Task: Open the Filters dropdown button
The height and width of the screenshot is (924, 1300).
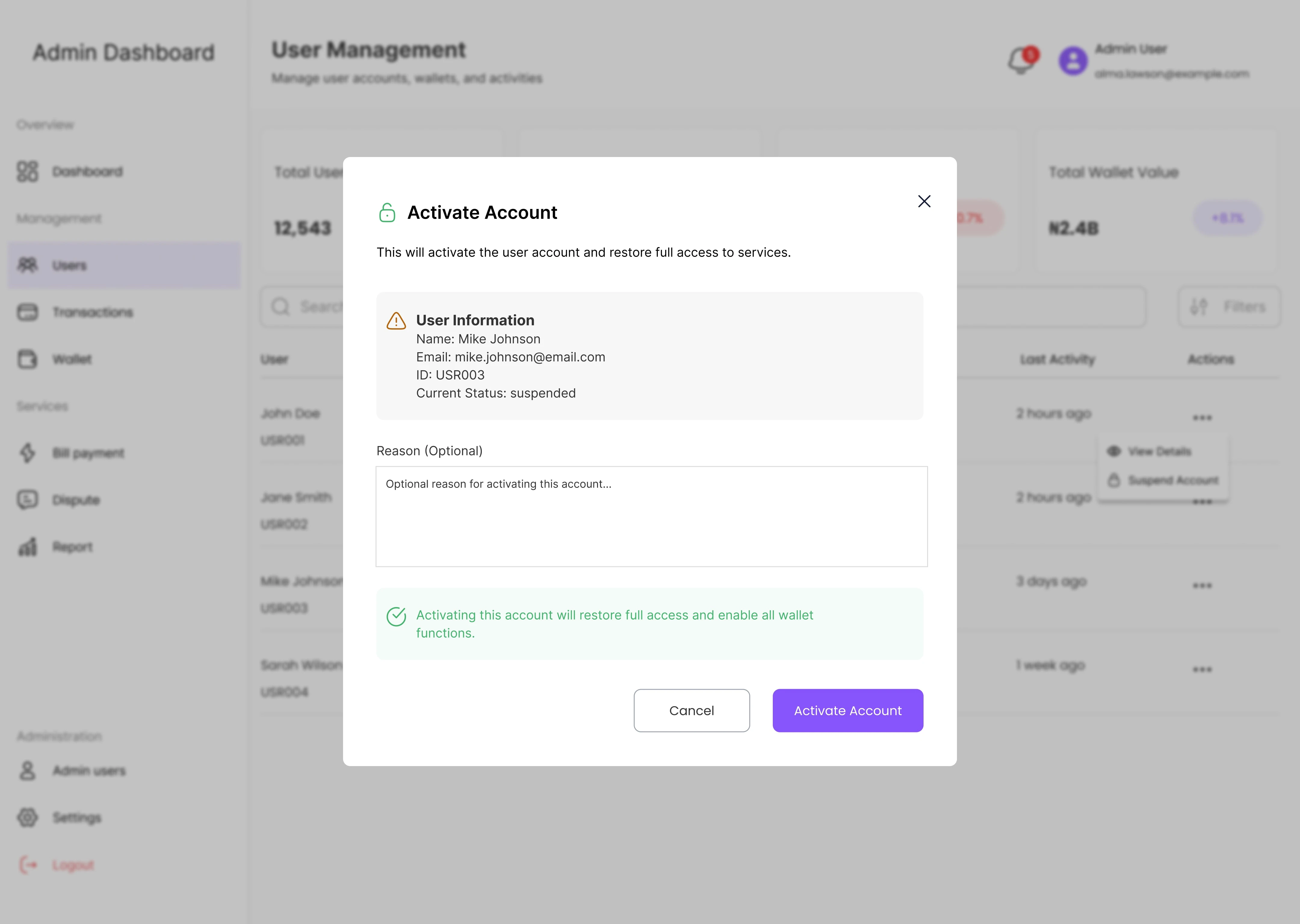Action: [1229, 307]
